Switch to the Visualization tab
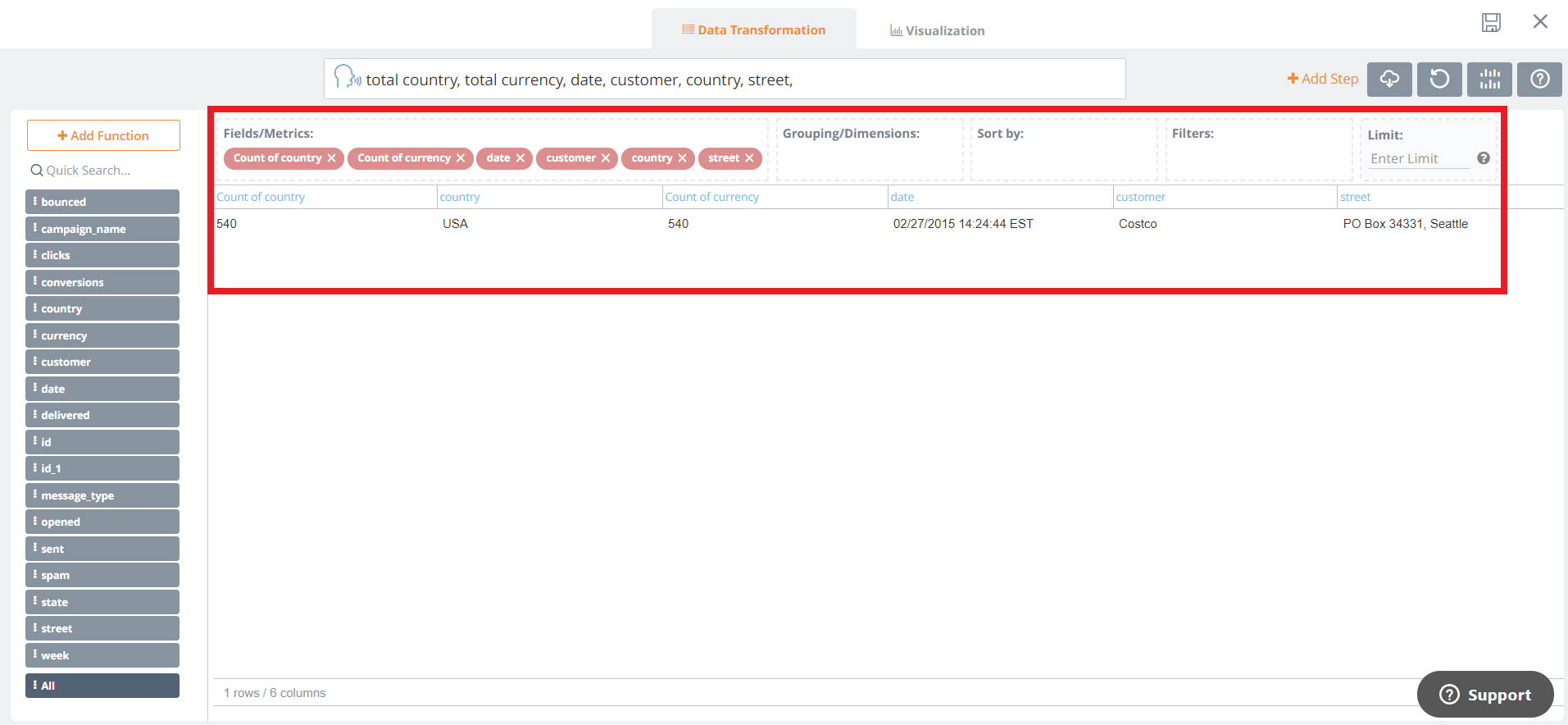This screenshot has width=1568, height=725. 937,30
